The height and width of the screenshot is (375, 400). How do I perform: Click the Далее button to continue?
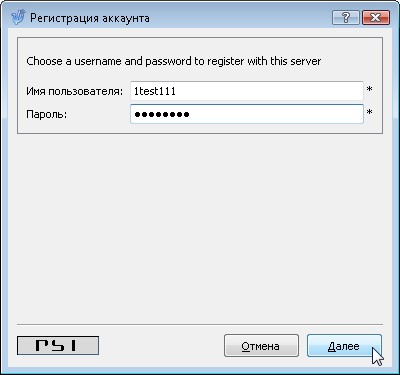(344, 346)
